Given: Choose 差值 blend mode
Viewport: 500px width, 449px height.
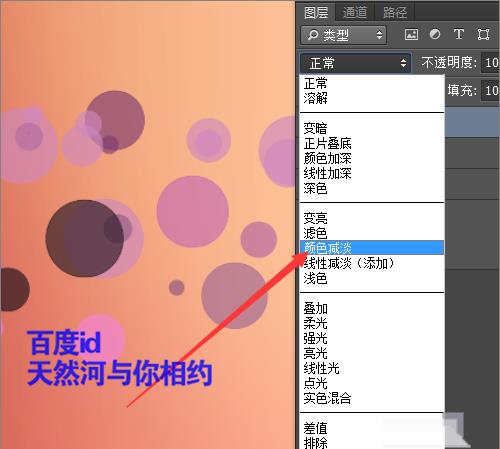Looking at the screenshot, I should point(372,428).
